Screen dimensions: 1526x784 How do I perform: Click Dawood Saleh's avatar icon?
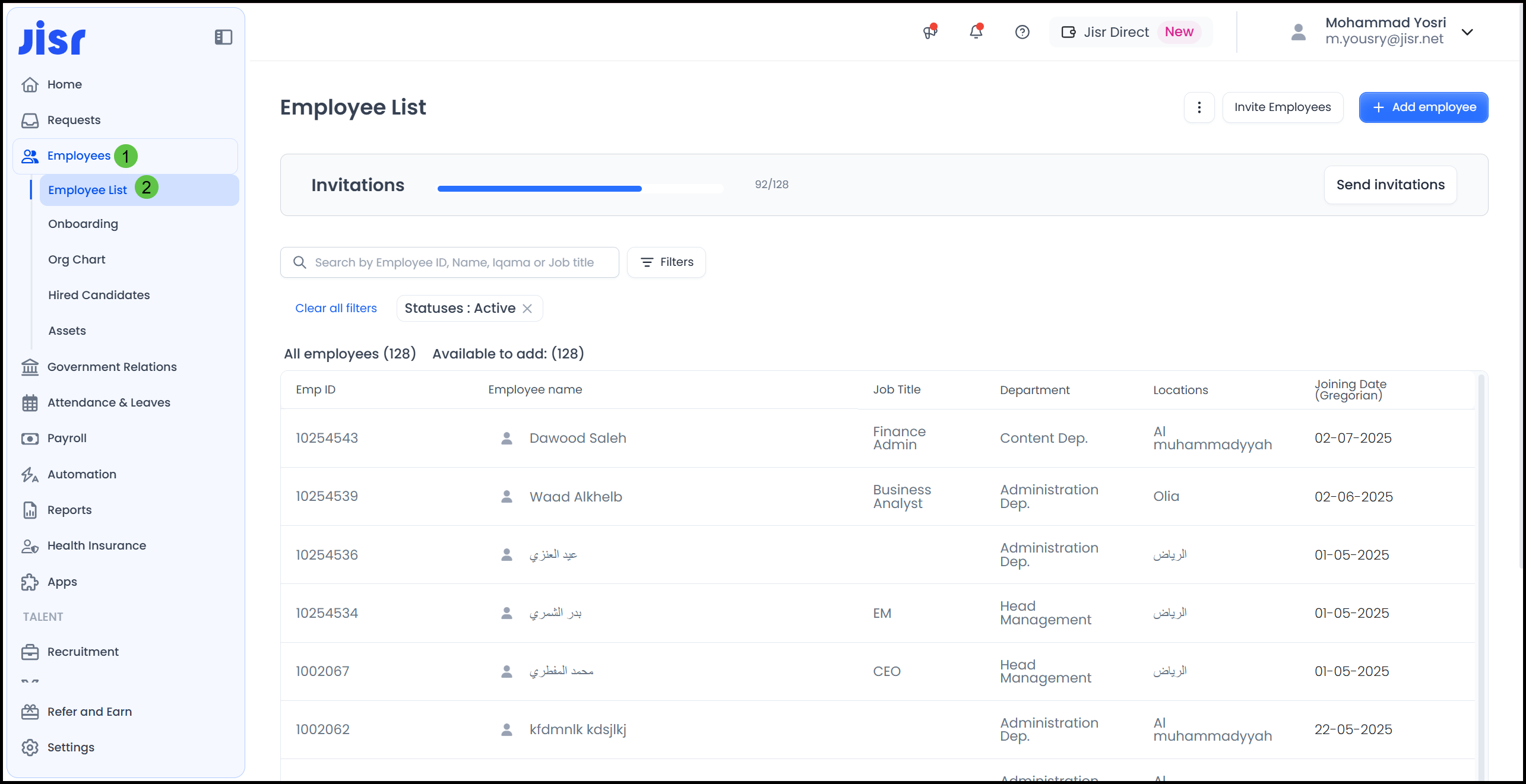pyautogui.click(x=506, y=439)
